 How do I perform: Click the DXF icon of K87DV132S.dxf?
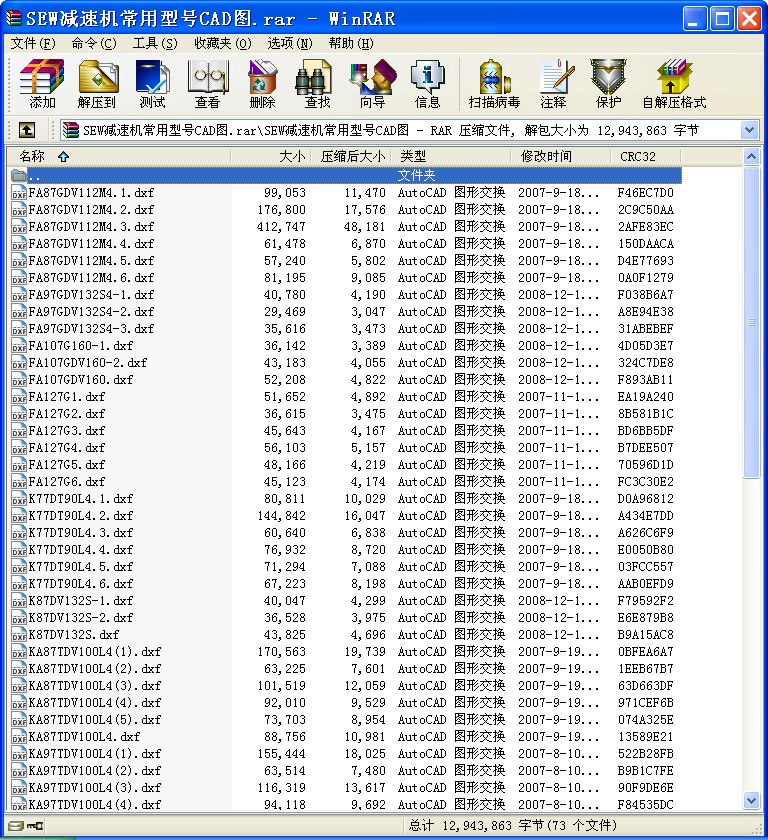19,635
